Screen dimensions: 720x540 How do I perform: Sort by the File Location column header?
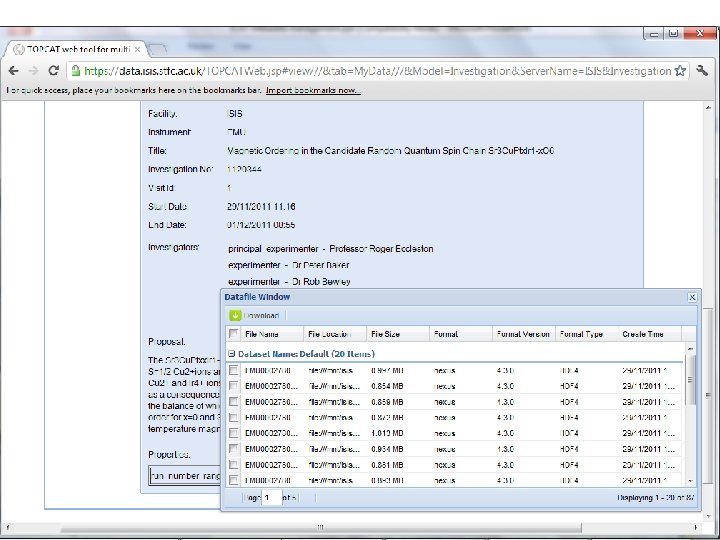point(335,334)
